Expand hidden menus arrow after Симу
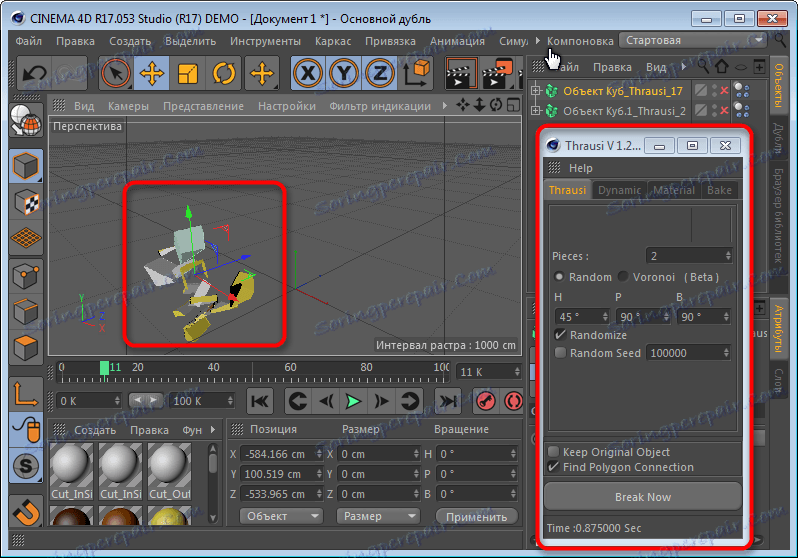Screen dimensions: 798x558 pos(537,40)
